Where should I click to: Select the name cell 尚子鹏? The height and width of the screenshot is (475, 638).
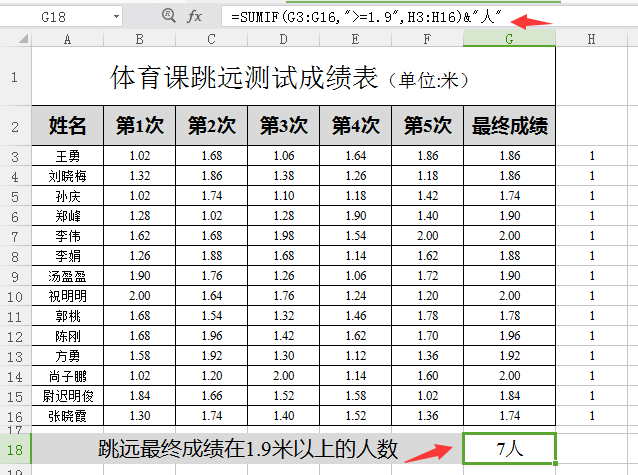pos(68,376)
